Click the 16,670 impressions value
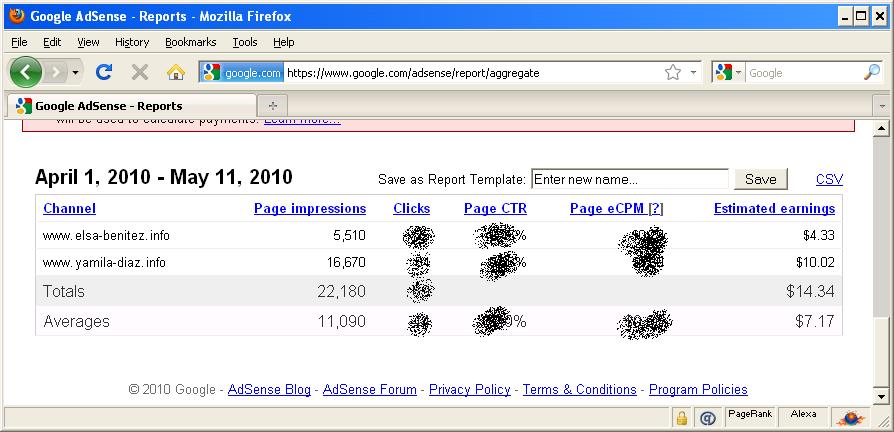Image resolution: width=894 pixels, height=432 pixels. pos(345,263)
